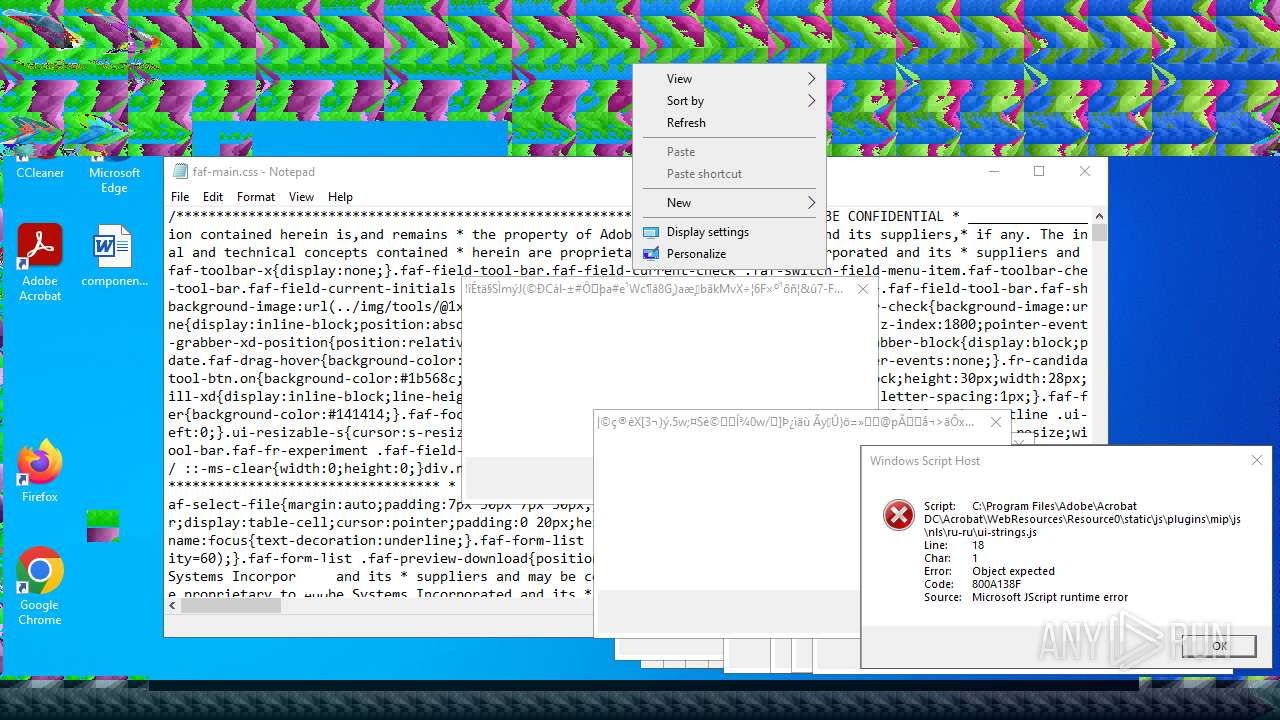Launch Firefox from the desktop
The image size is (1280, 720).
point(40,471)
